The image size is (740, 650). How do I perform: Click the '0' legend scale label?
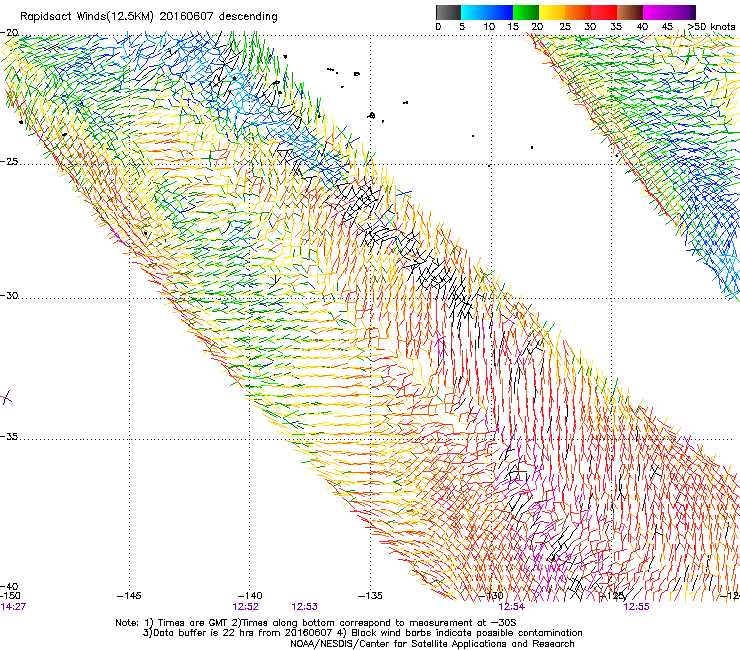click(x=438, y=27)
